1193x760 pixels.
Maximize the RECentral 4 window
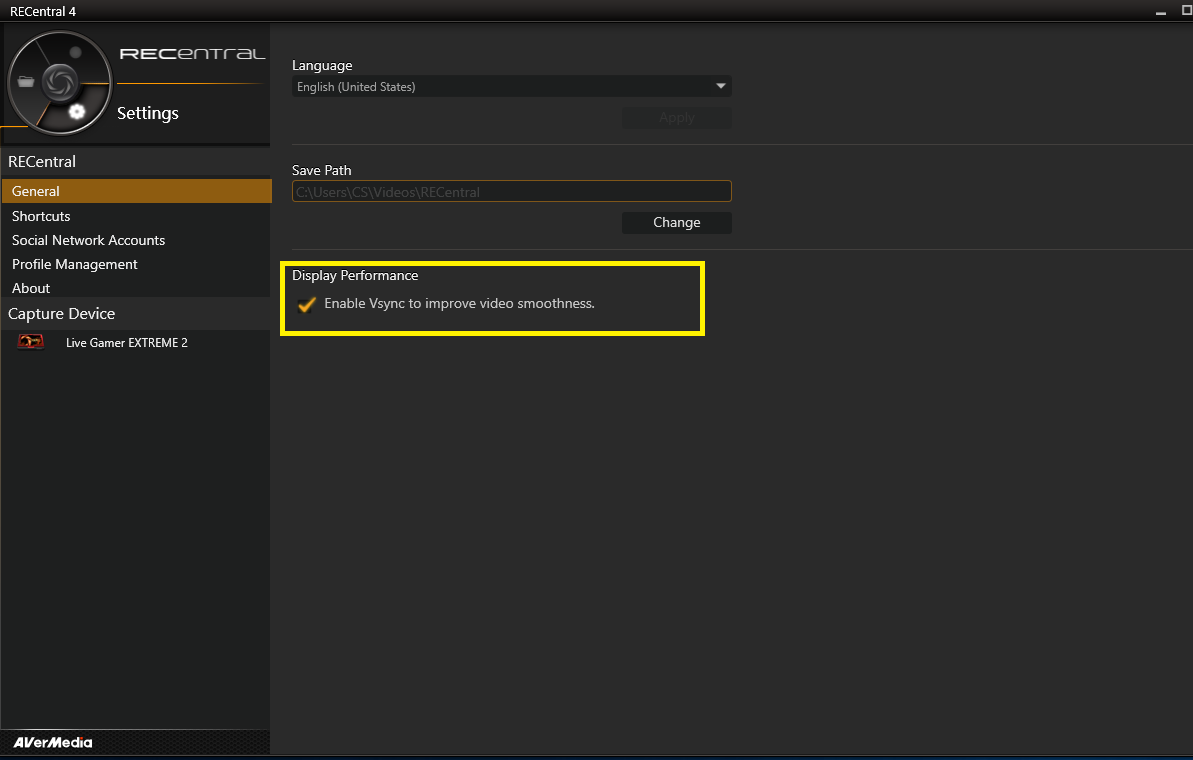[1187, 11]
